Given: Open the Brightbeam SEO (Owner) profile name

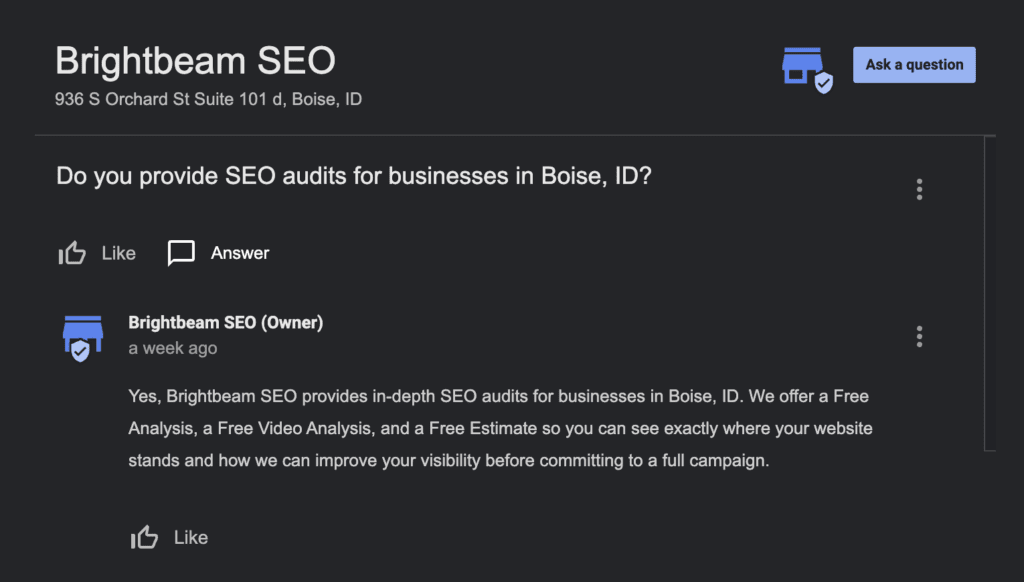Looking at the screenshot, I should [226, 322].
